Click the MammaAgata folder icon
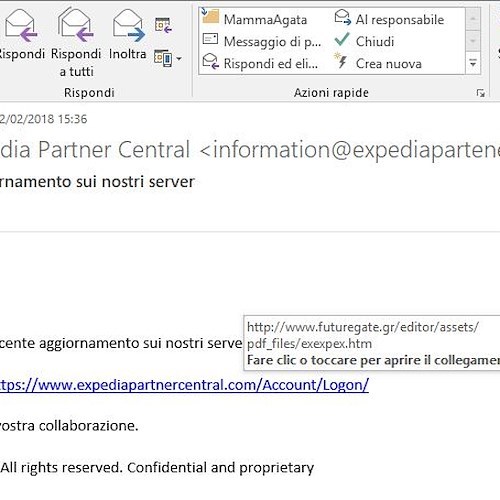500x500 pixels. click(211, 17)
